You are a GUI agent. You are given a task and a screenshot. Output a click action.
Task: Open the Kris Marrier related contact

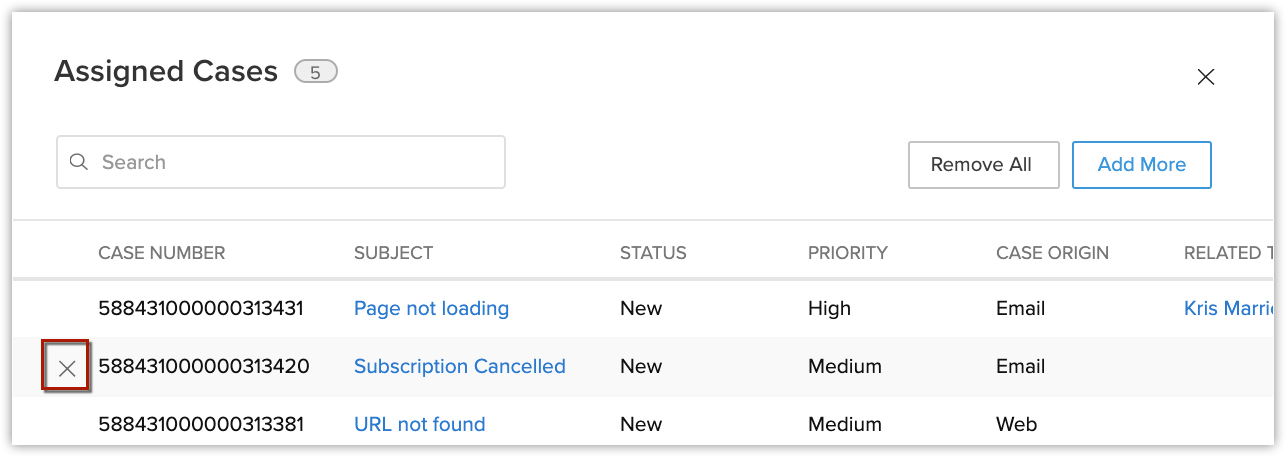tap(1228, 309)
